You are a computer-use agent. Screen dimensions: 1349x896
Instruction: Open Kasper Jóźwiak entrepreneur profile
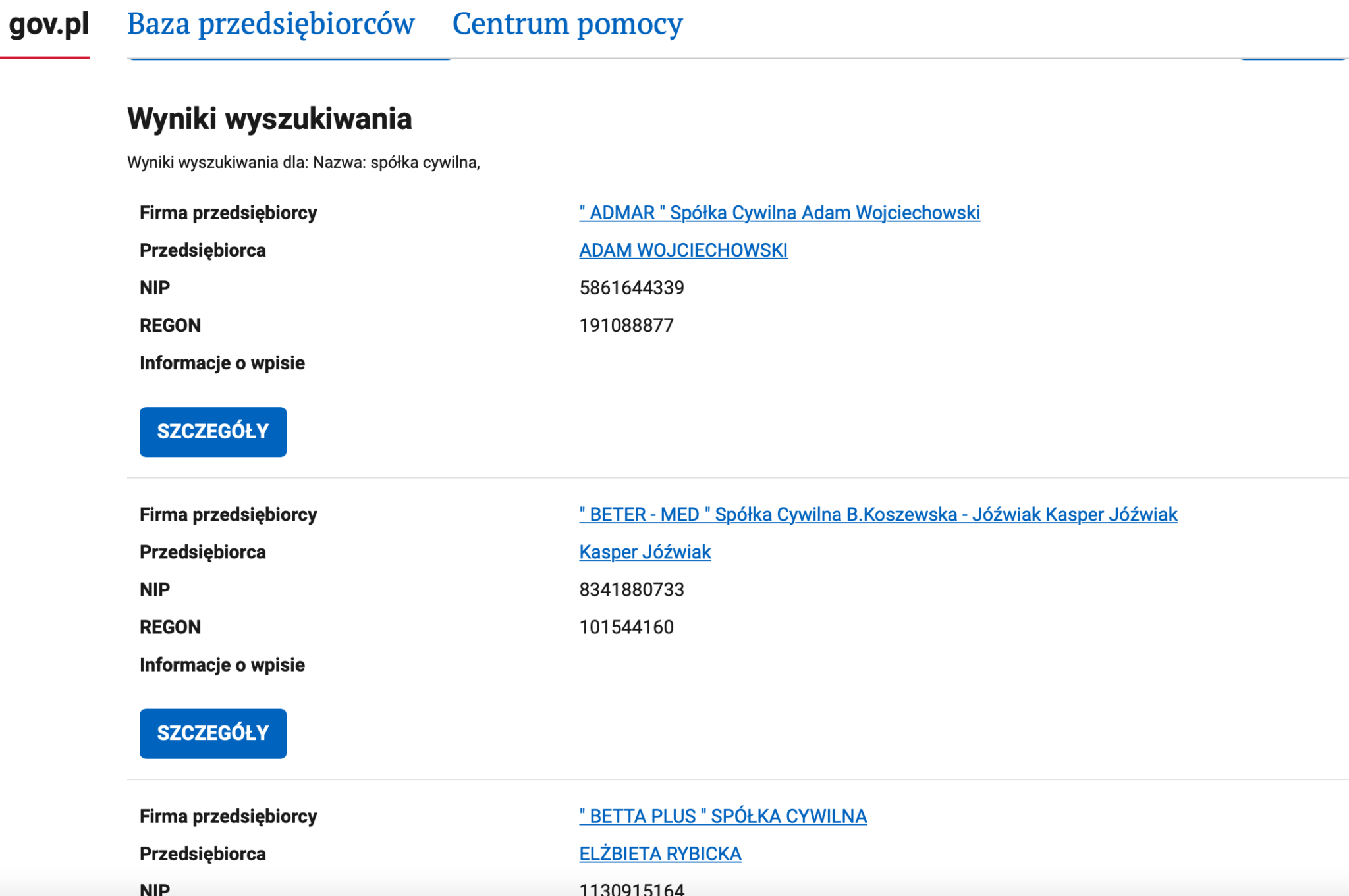pos(644,552)
